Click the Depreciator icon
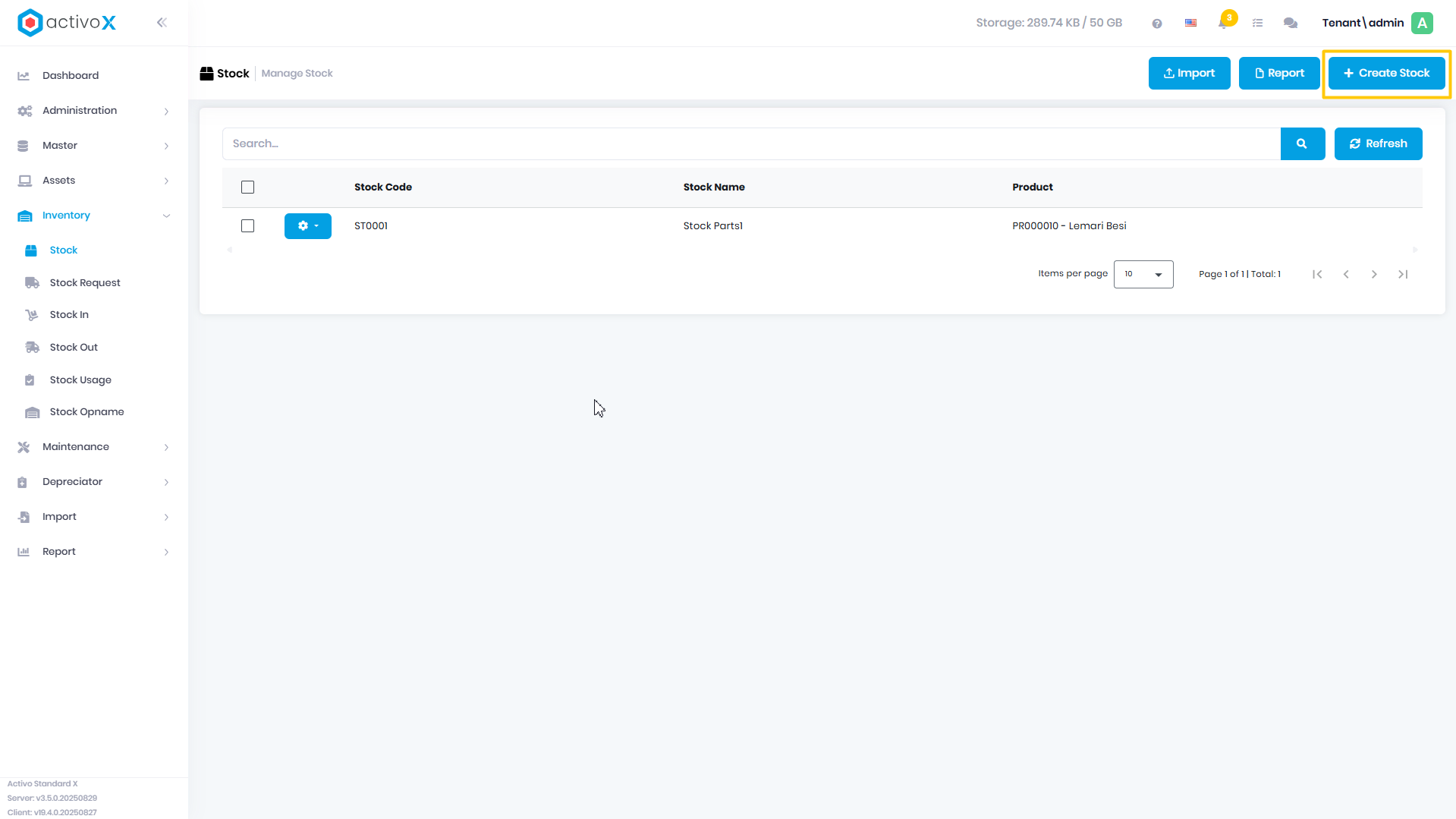The image size is (1456, 819). (x=22, y=482)
